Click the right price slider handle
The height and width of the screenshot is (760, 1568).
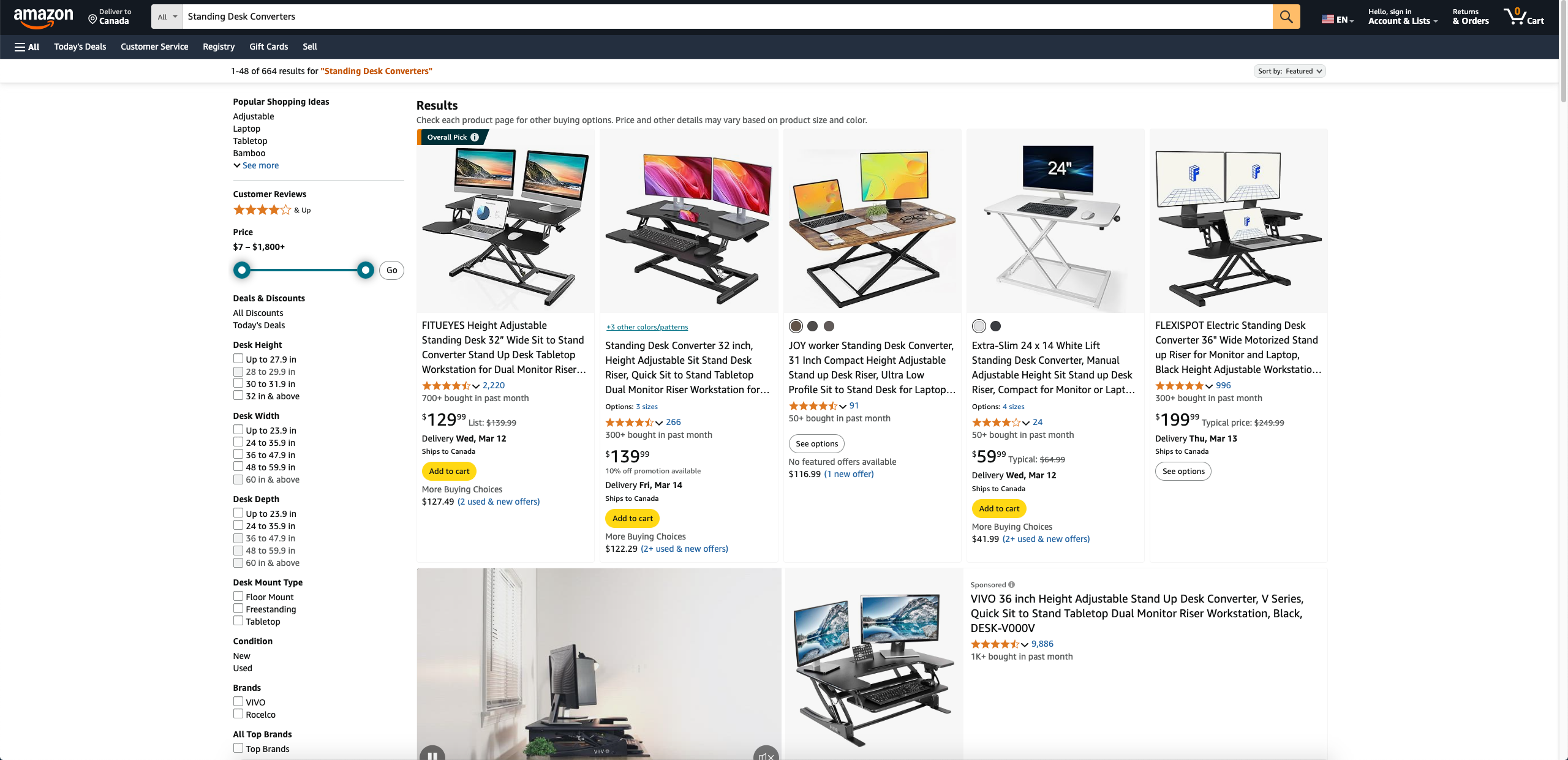(366, 270)
